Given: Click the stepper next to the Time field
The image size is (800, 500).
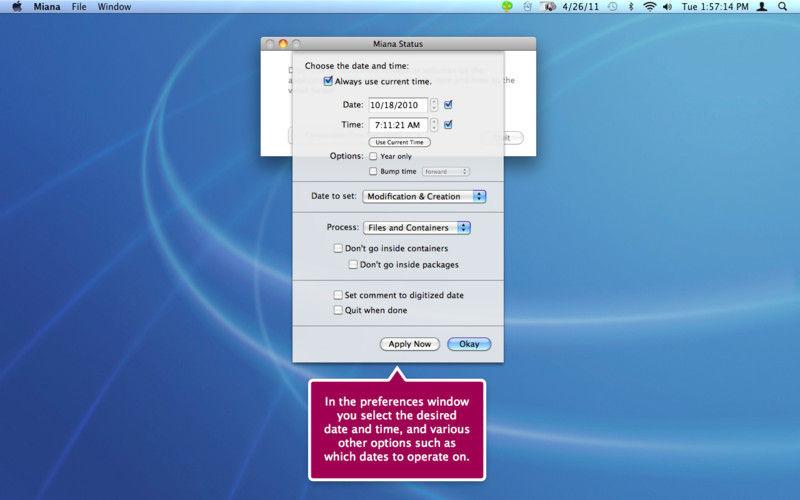Looking at the screenshot, I should pos(434,125).
